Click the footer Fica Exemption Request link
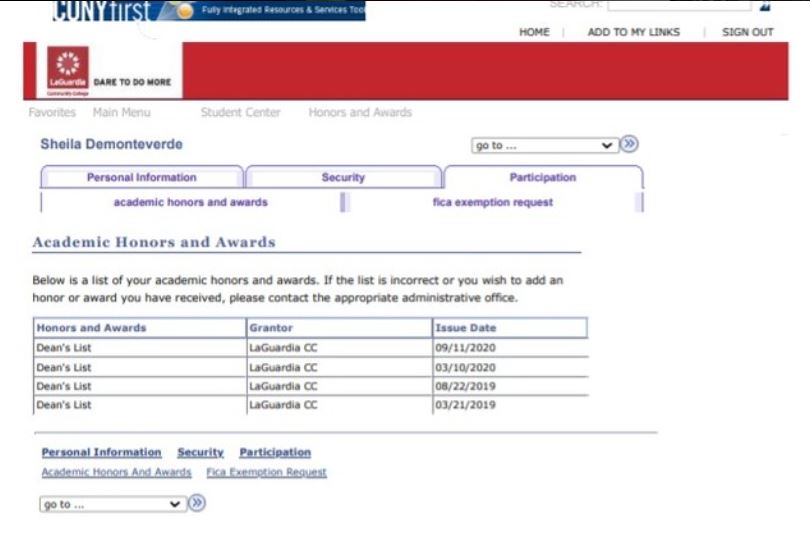This screenshot has width=810, height=557. [266, 472]
